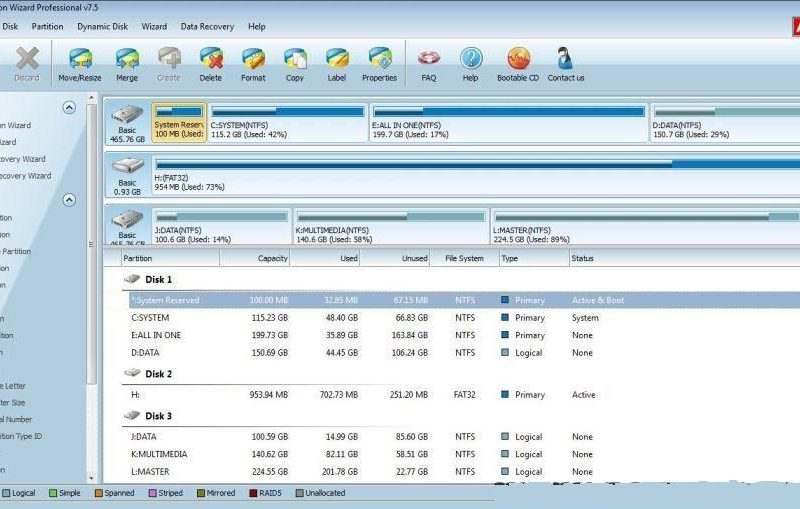Sort by the Partition column header
This screenshot has height=509, width=800.
[170, 259]
